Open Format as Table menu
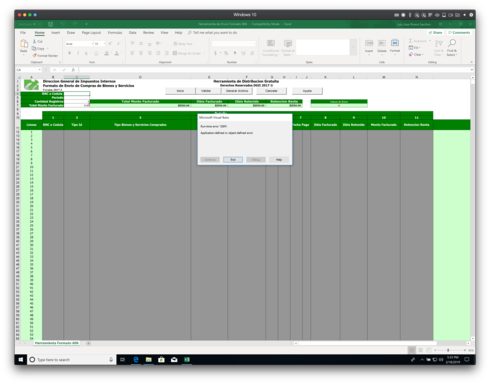The image size is (490, 384). pyautogui.click(x=288, y=48)
